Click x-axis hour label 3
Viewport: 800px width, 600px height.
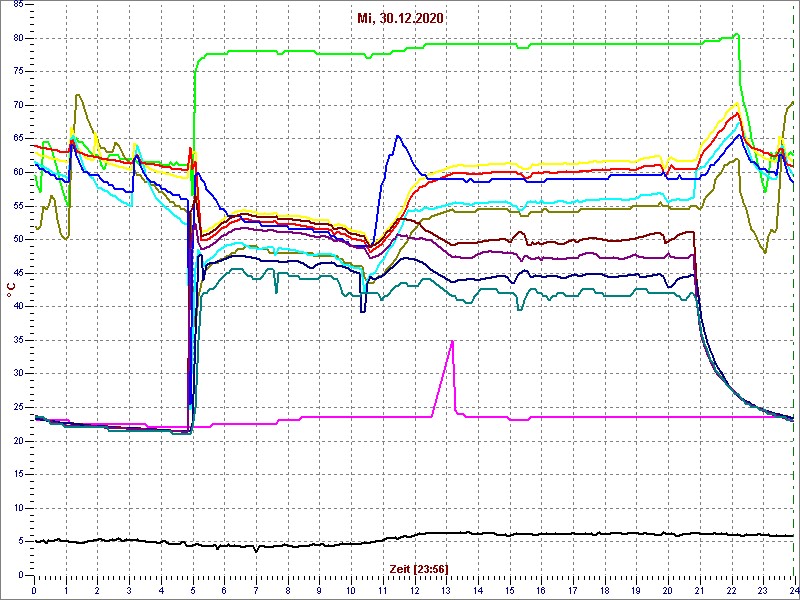(129, 591)
